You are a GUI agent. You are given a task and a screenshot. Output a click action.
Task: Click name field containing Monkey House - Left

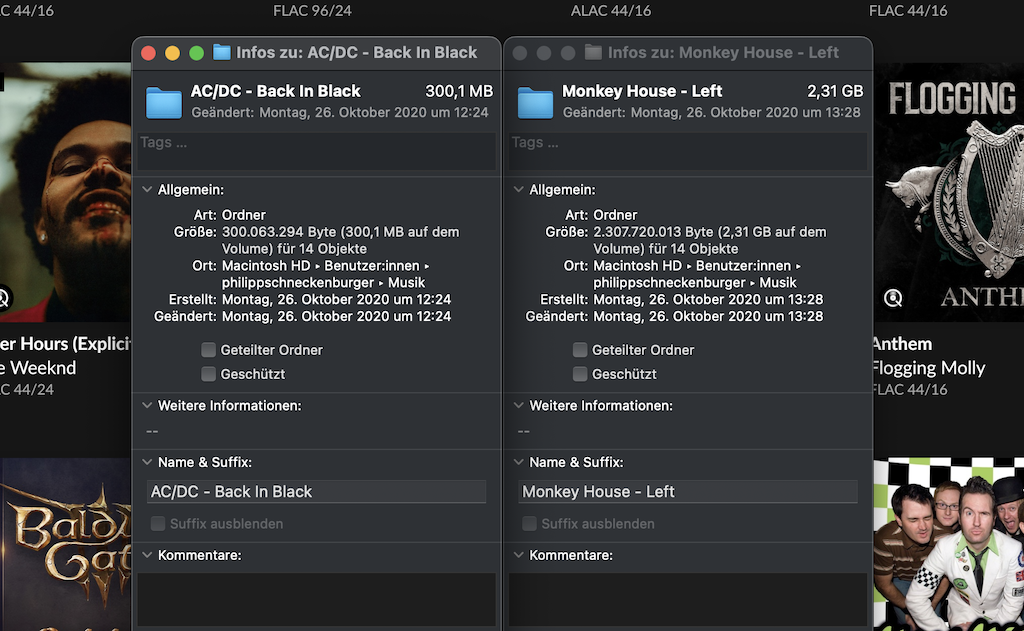(x=688, y=492)
